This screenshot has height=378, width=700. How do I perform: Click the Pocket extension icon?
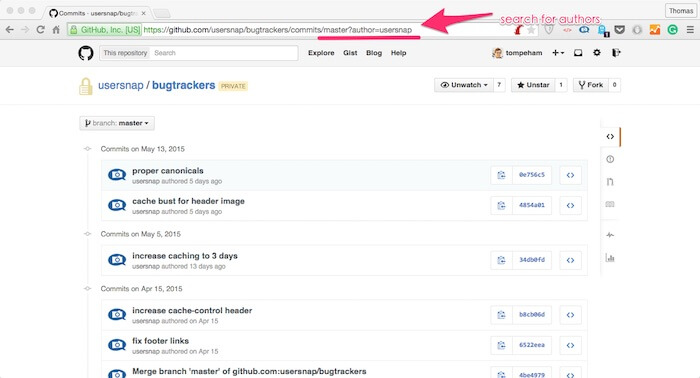point(620,30)
